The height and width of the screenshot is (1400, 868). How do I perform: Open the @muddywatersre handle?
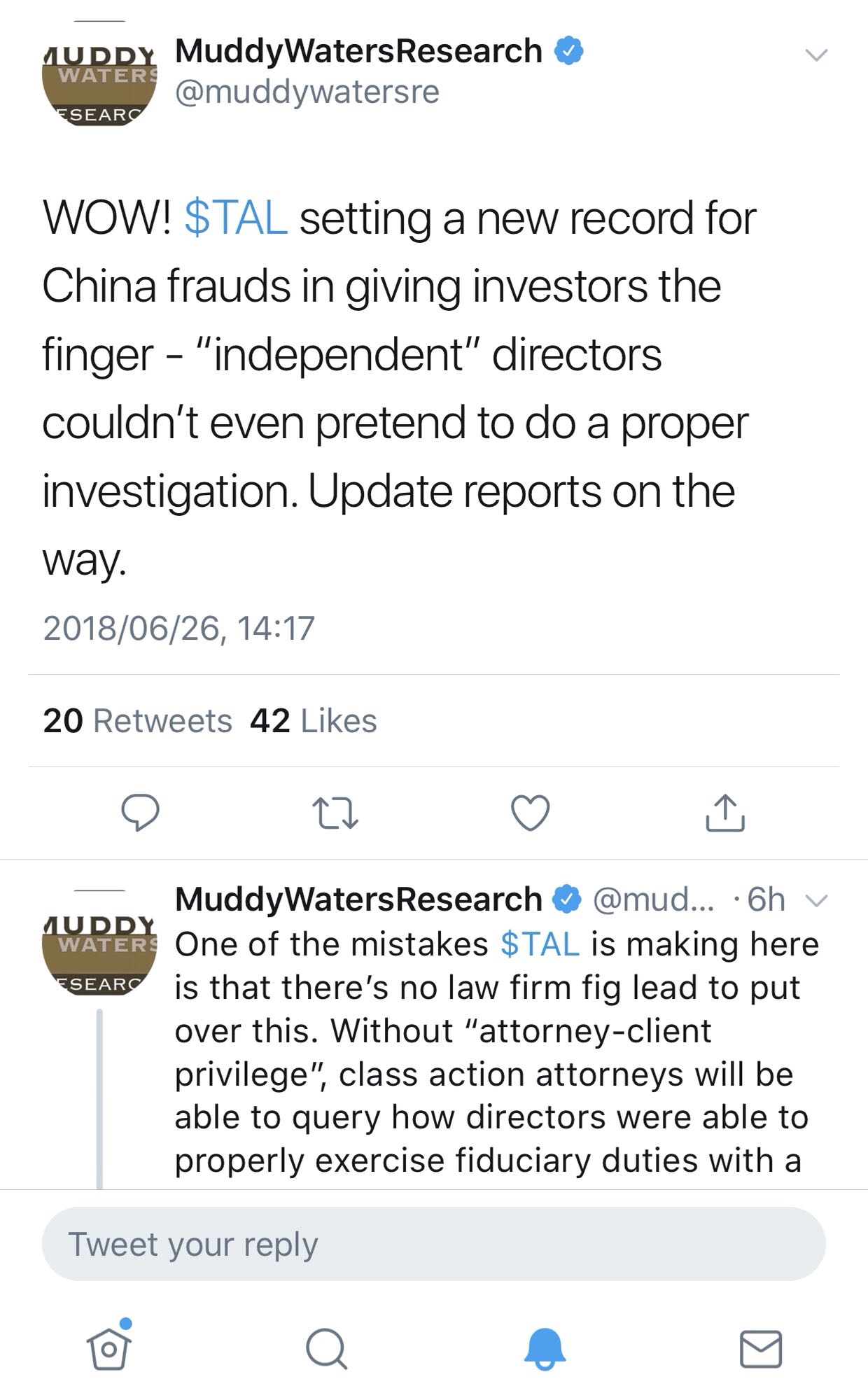click(307, 92)
